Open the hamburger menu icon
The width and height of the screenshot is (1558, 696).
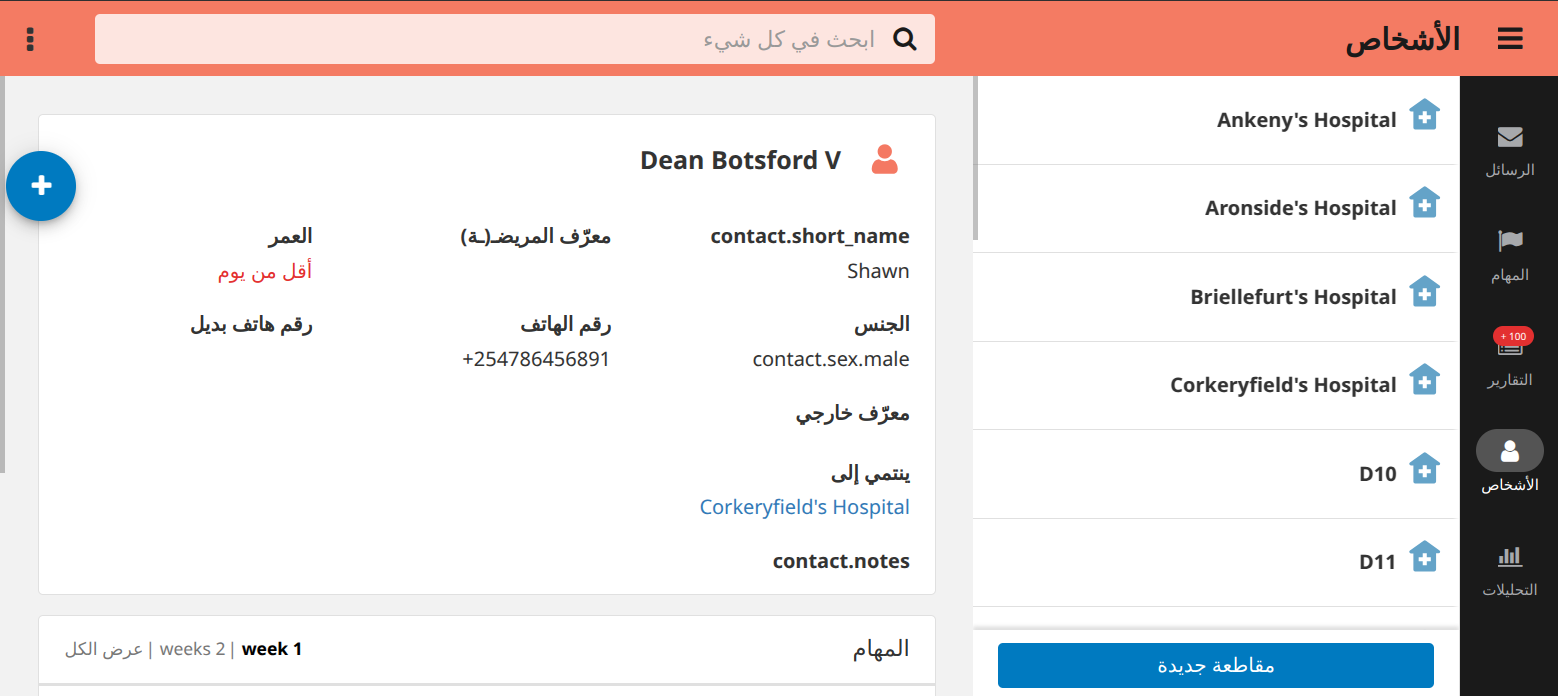coord(1509,39)
